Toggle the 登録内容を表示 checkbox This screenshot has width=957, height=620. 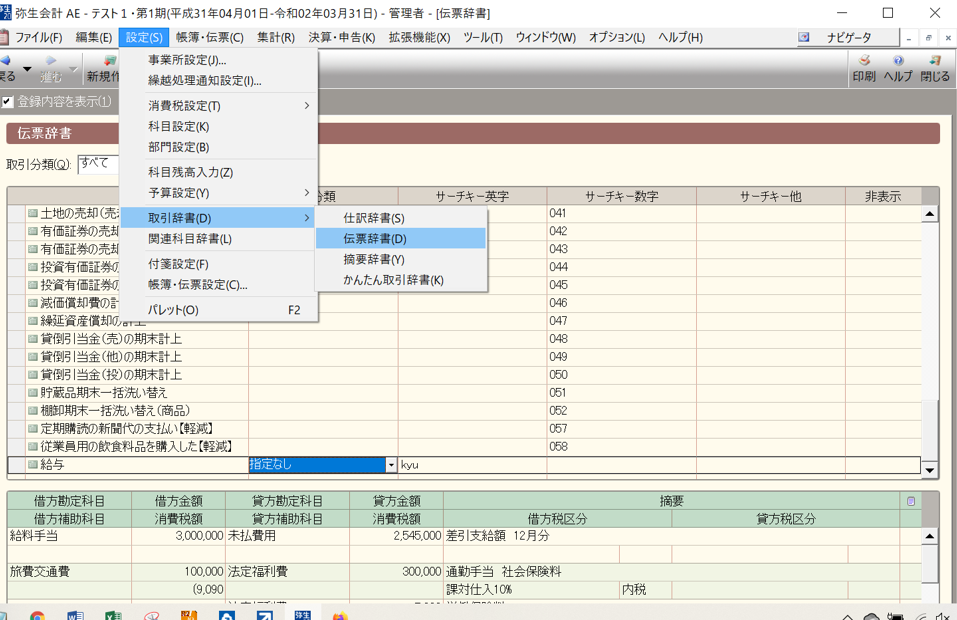8,102
